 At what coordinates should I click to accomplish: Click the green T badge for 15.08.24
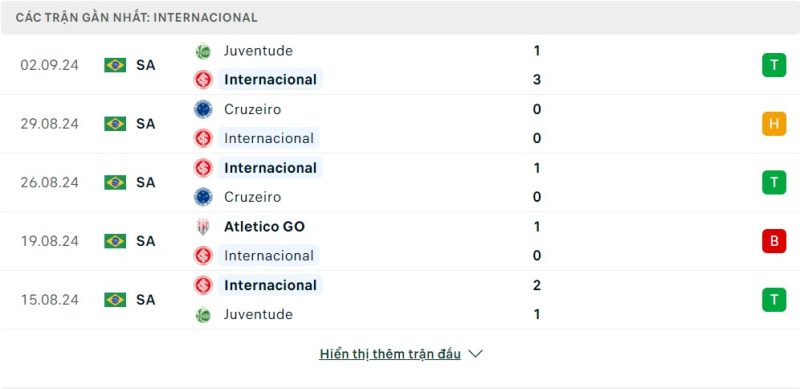774,300
